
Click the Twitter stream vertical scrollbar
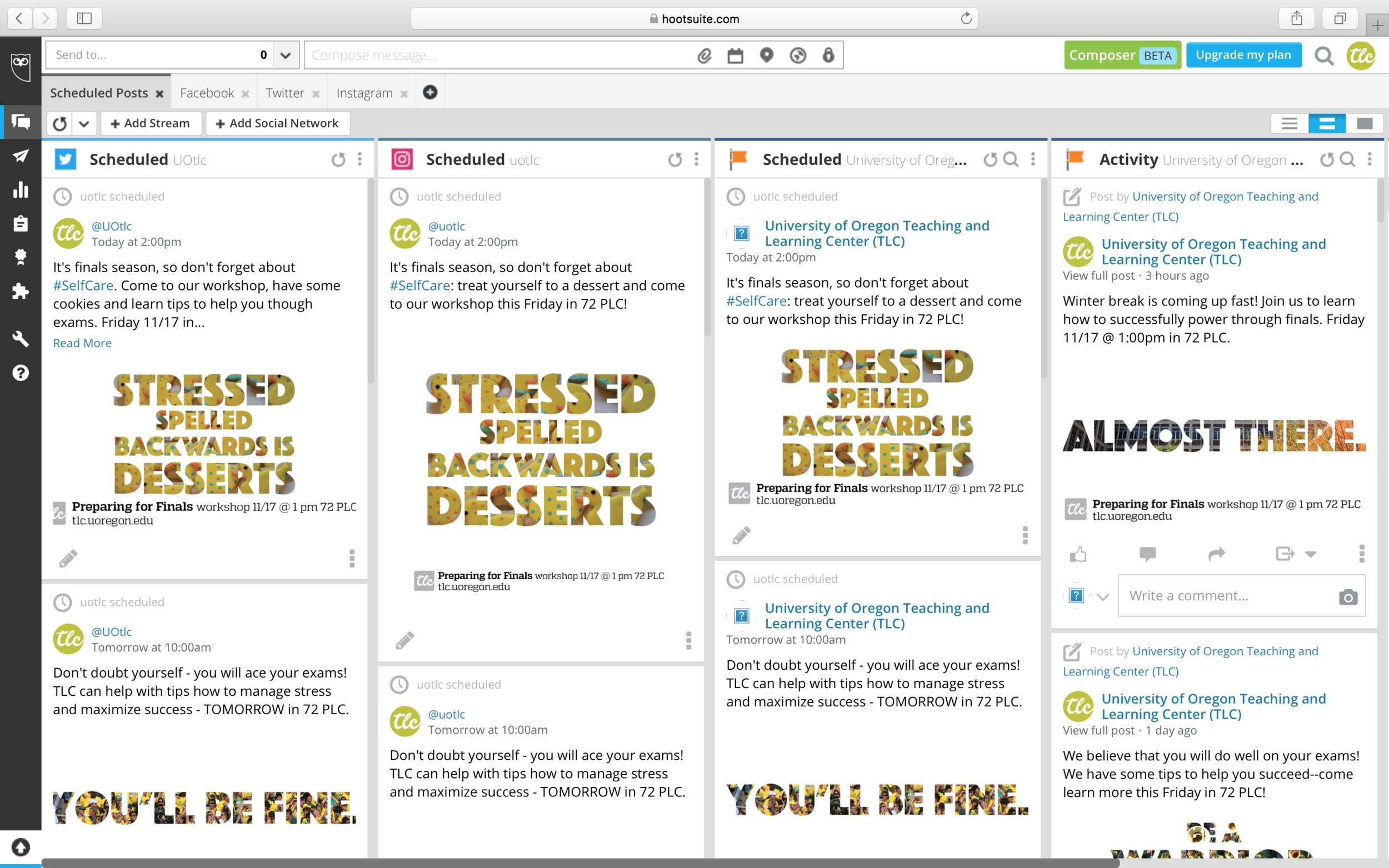(371, 282)
